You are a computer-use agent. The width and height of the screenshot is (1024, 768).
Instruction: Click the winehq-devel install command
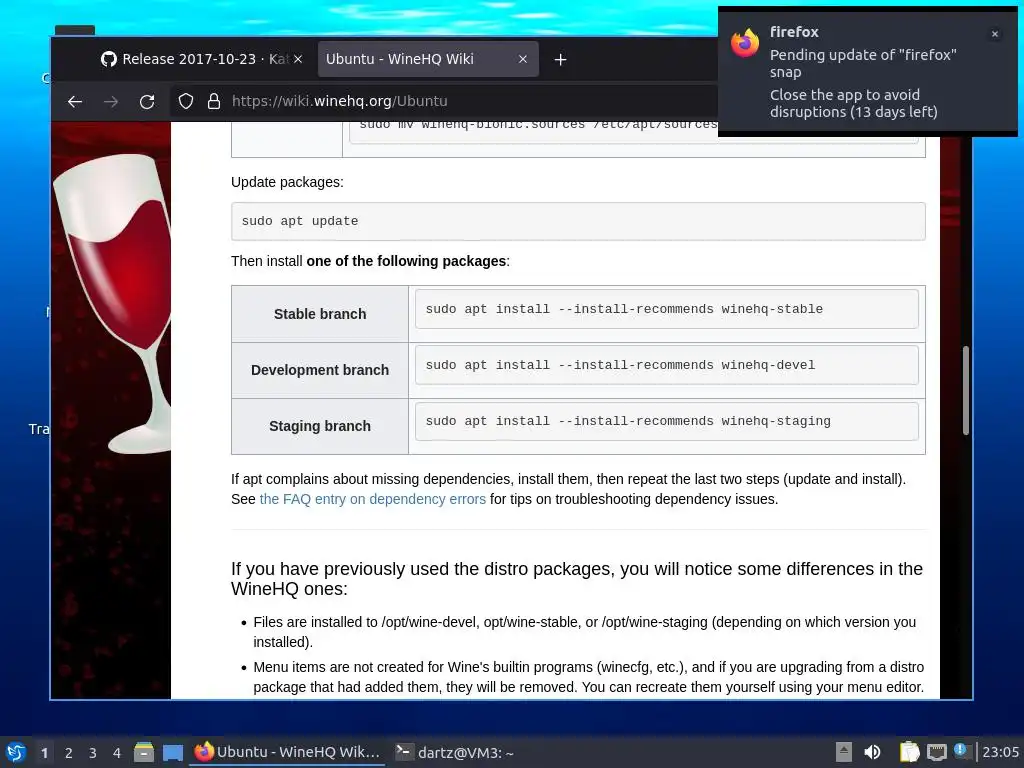(667, 365)
